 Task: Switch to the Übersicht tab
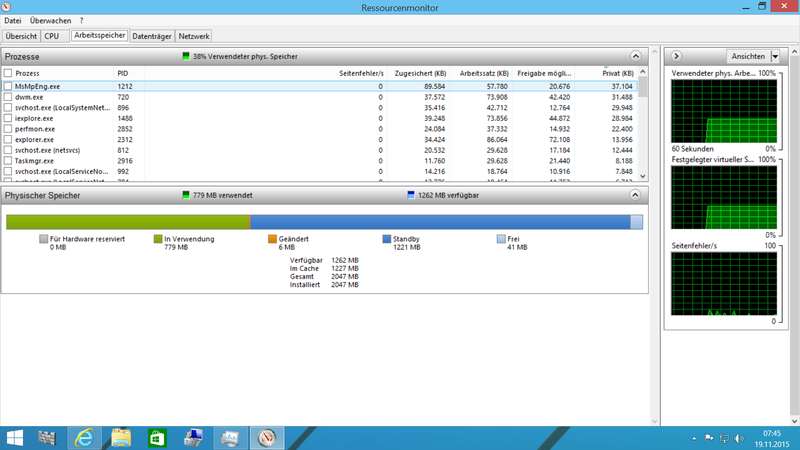coord(21,36)
